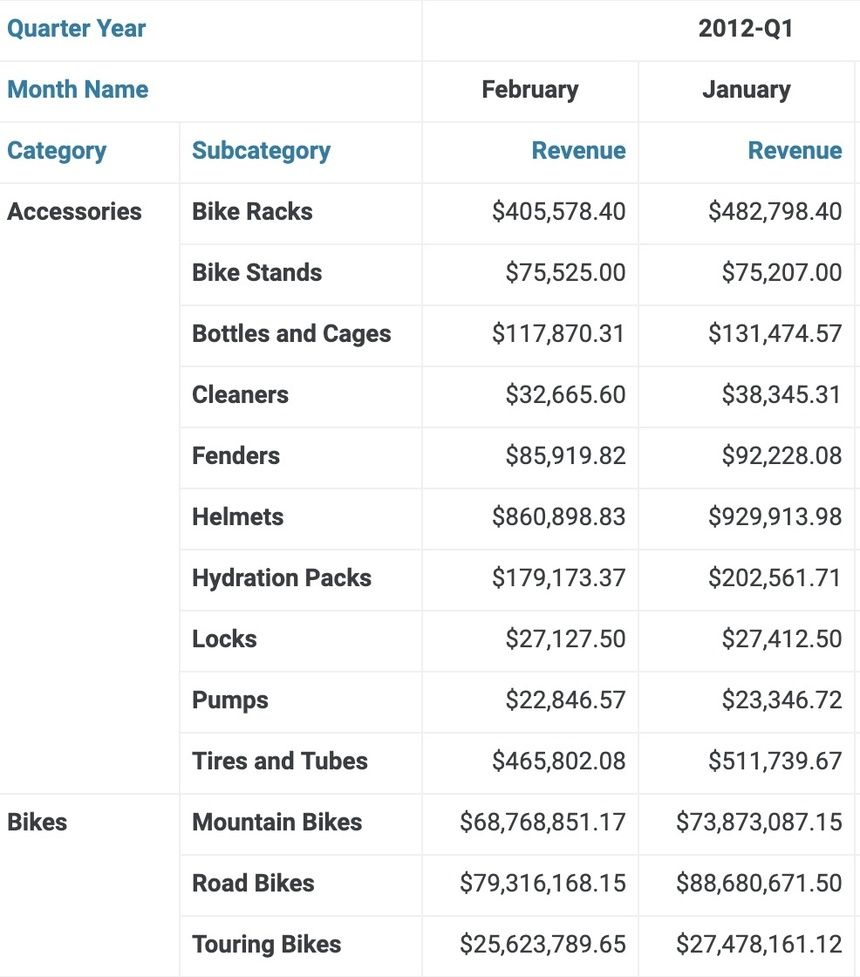Select the 2012-Q1 quarter header

745,29
